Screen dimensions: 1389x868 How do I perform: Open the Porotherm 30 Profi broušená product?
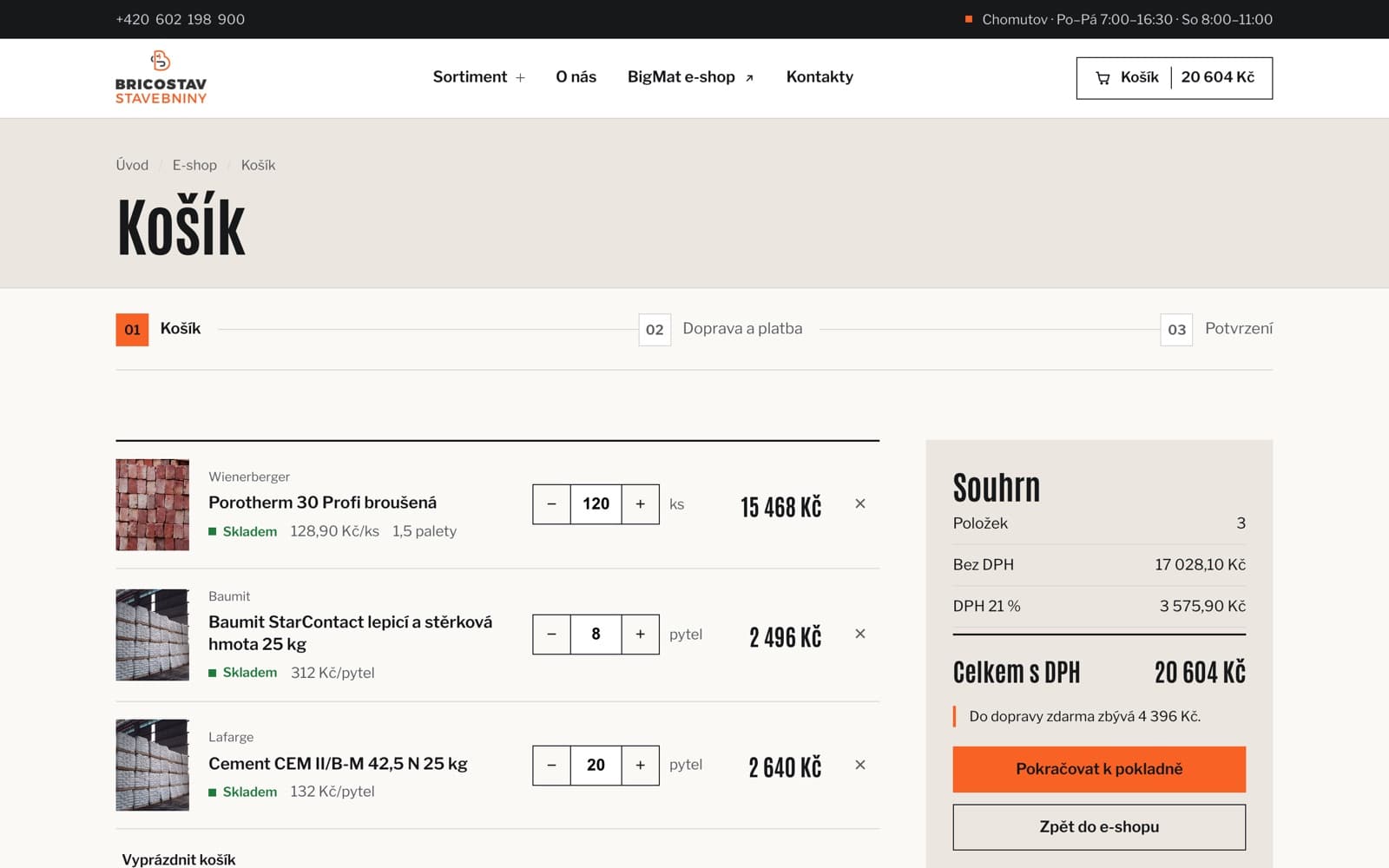(x=322, y=503)
